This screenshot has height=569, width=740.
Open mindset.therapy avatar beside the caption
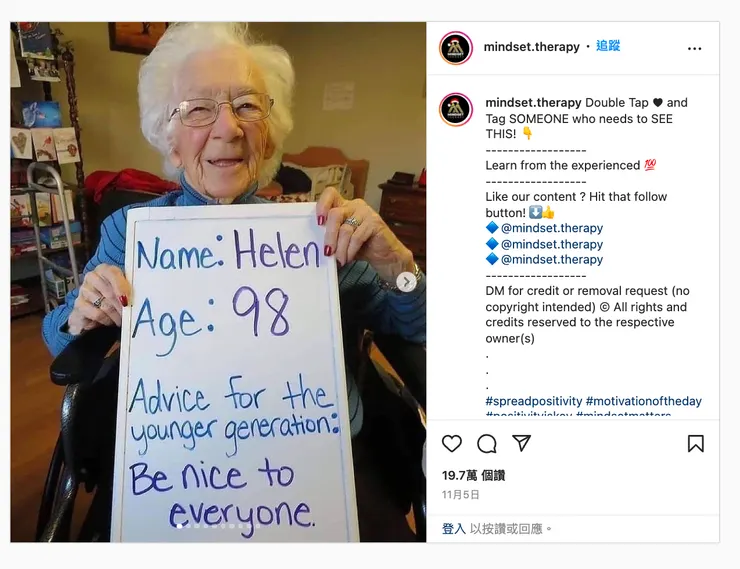(456, 109)
